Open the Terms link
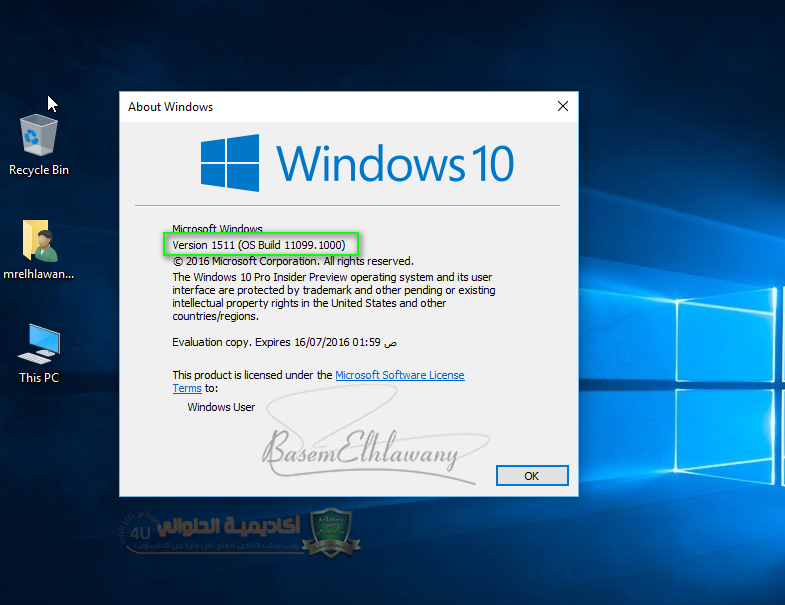Screen dimensions: 785x605 tap(187, 388)
